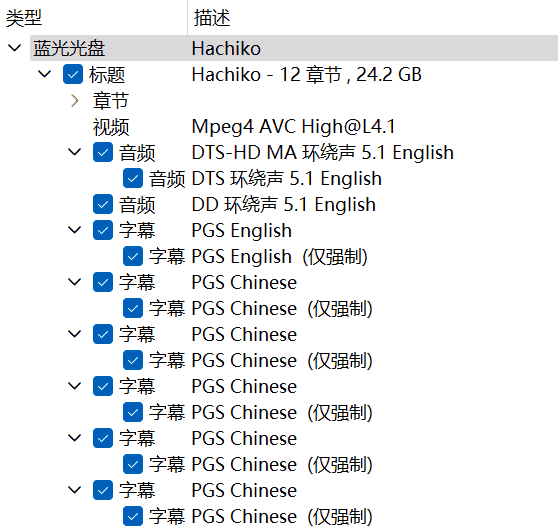Select the Hachiko - 12 章节, 24.2 GB description
Screen dimensions: 558x531
(306, 75)
